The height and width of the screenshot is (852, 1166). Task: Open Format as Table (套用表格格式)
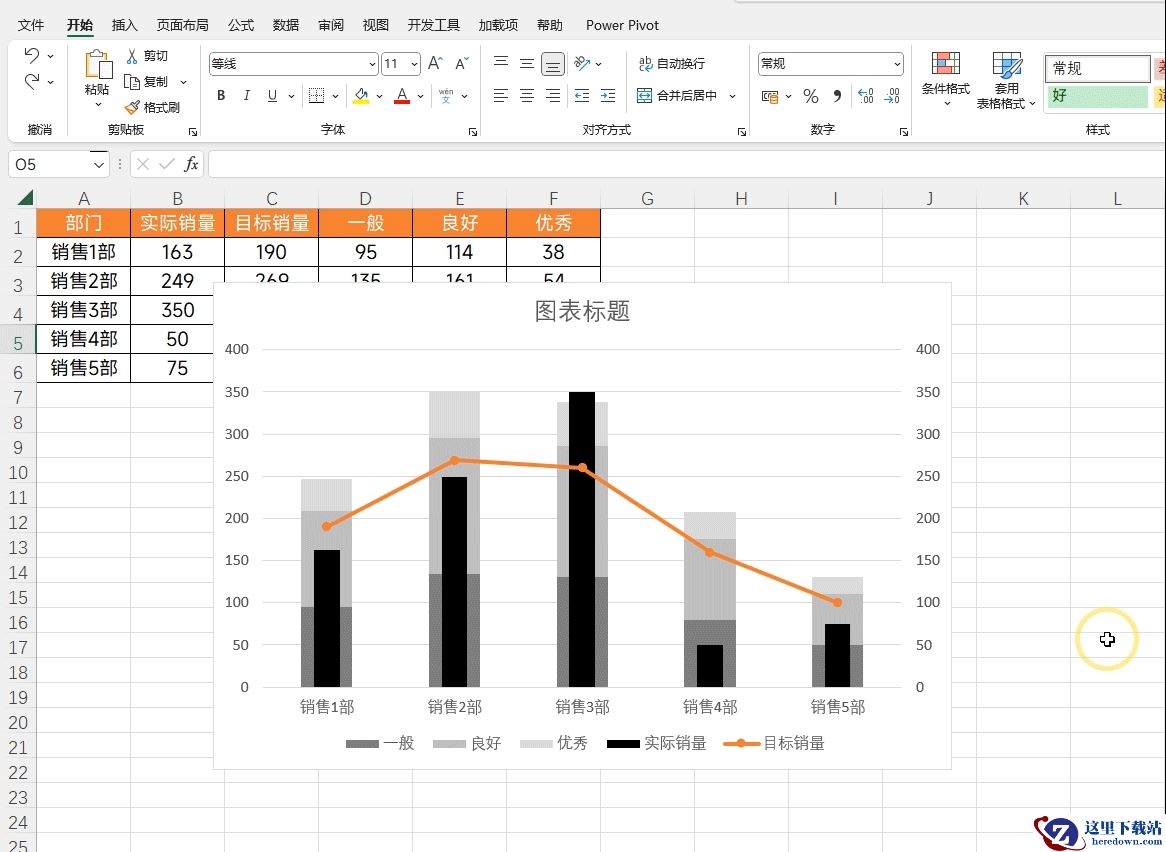pos(1007,80)
